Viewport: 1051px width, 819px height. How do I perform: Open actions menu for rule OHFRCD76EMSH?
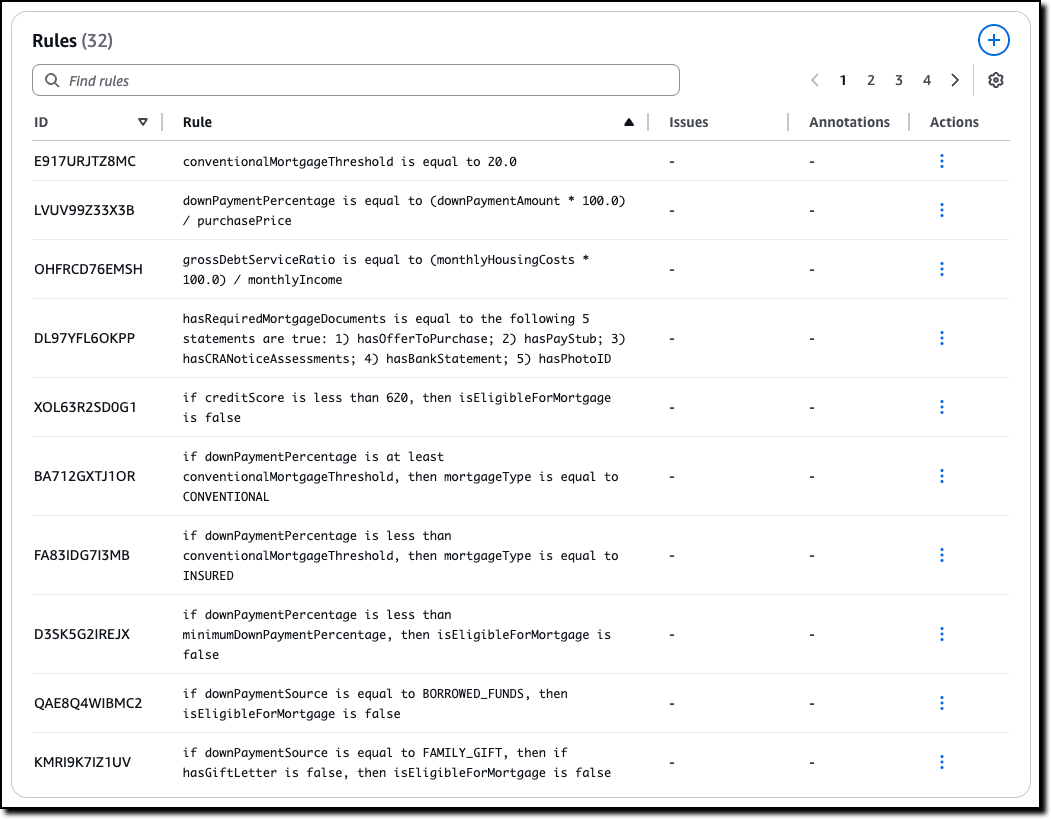(942, 269)
